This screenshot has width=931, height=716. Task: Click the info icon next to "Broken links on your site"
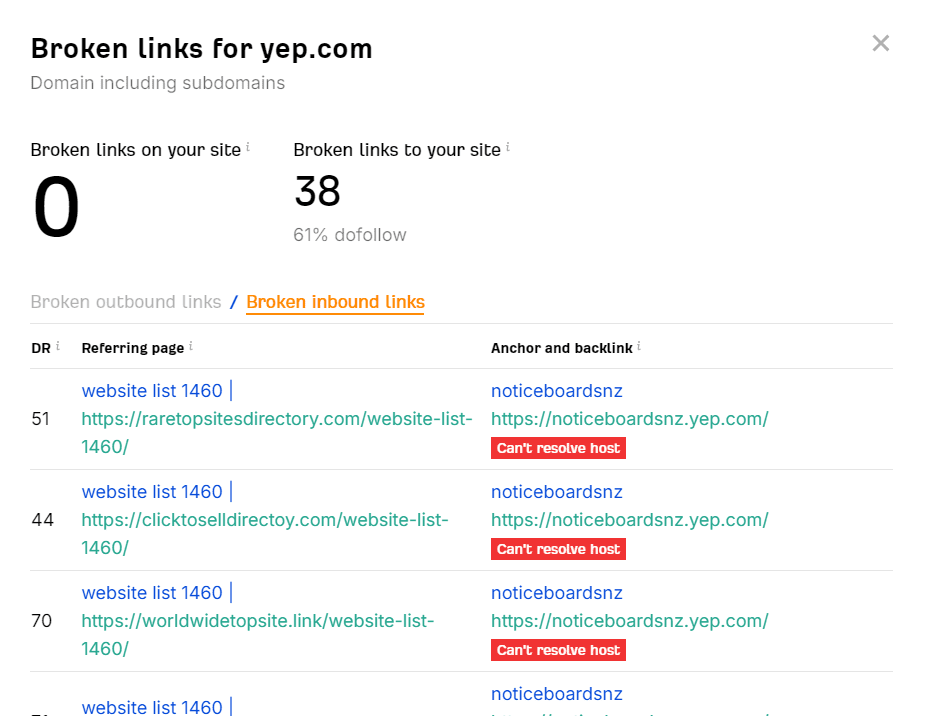click(246, 144)
